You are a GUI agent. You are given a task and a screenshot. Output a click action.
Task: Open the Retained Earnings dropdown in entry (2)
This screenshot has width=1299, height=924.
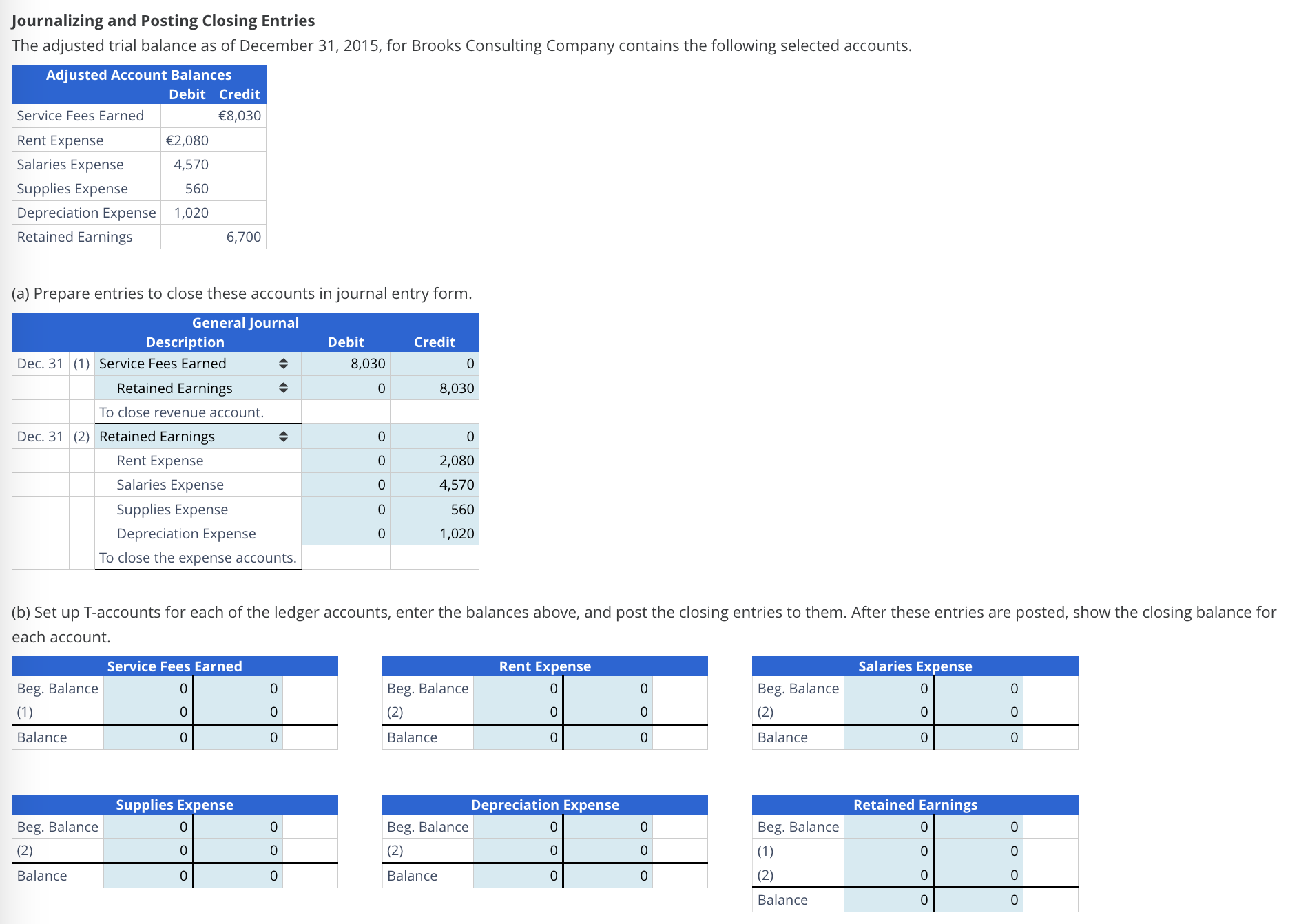(x=282, y=436)
